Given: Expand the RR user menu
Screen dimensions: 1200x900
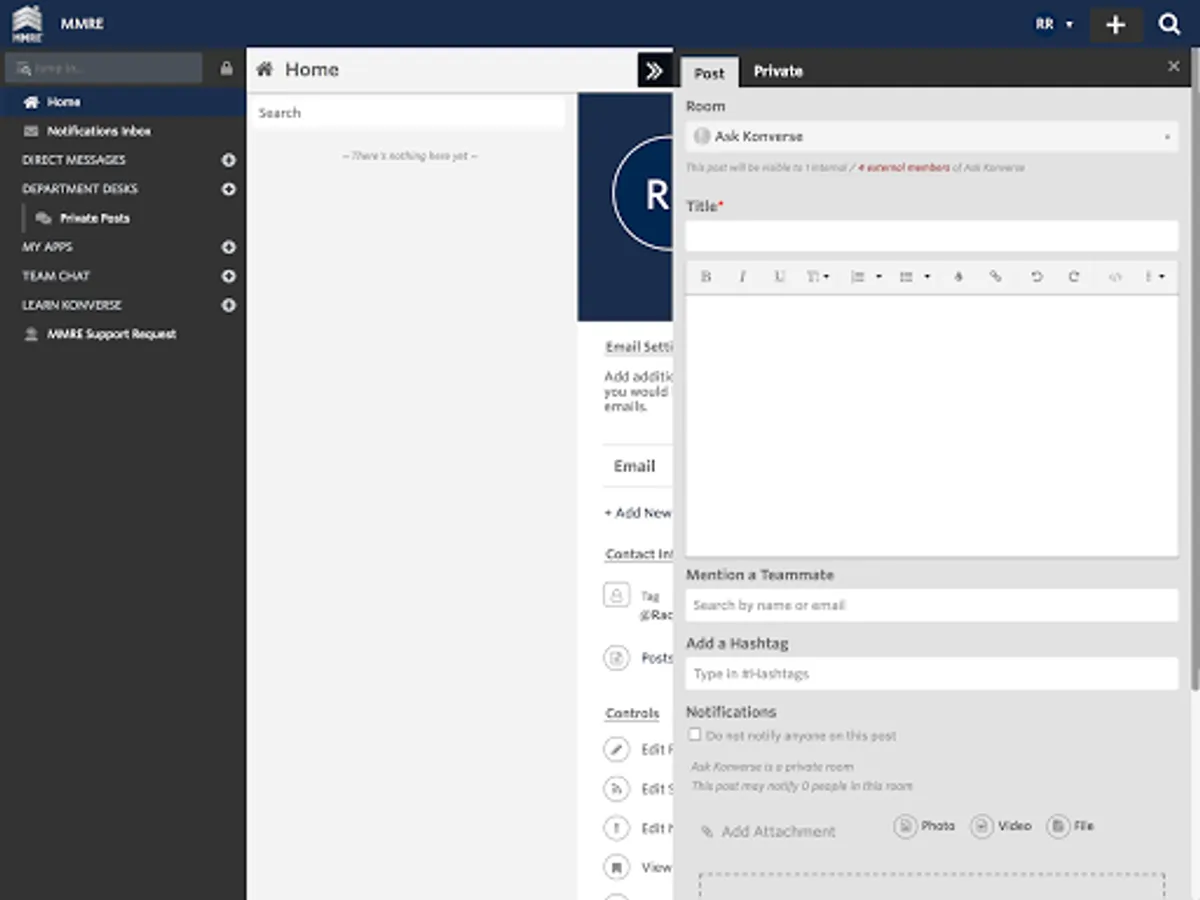Looking at the screenshot, I should click(x=1053, y=24).
